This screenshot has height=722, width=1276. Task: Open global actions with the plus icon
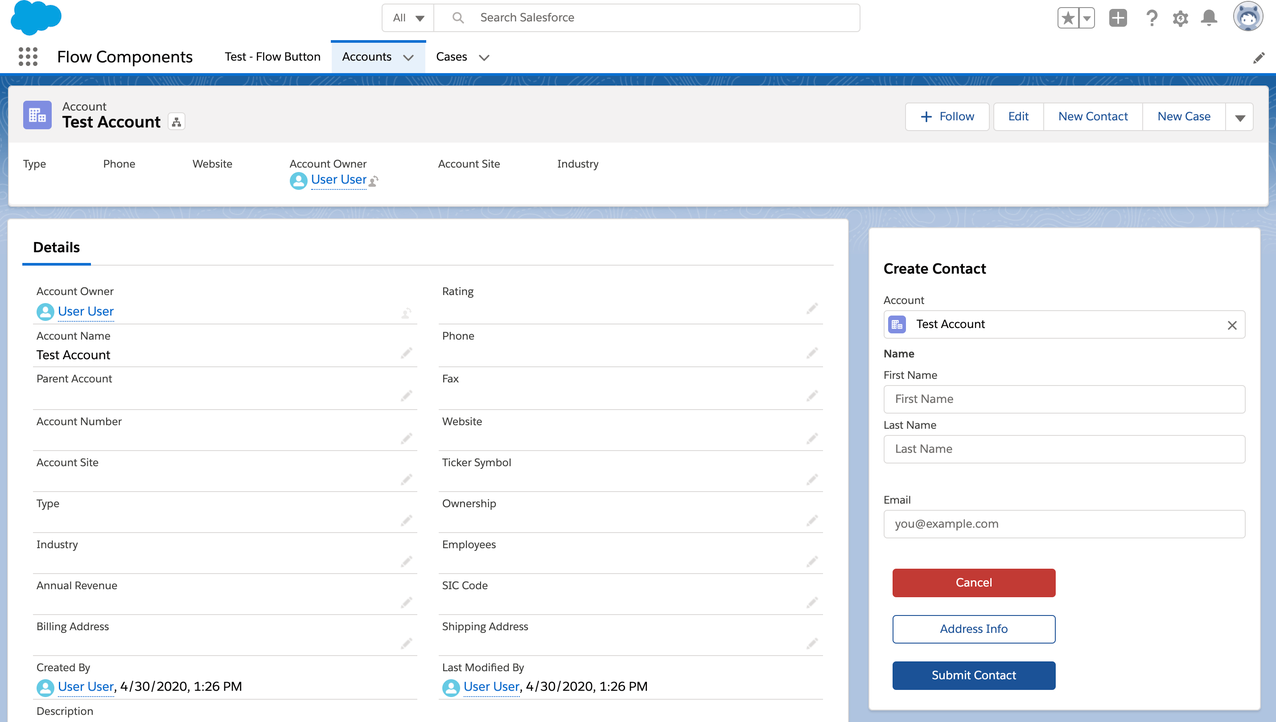(1117, 17)
